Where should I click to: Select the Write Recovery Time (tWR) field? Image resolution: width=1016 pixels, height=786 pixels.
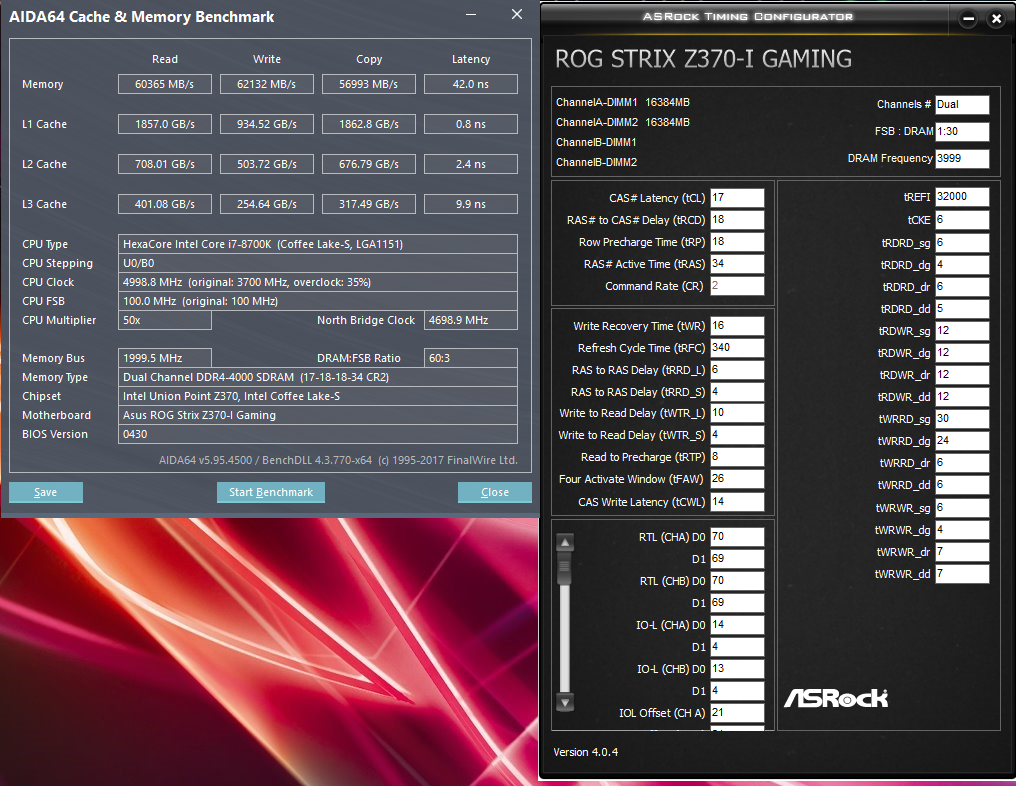pyautogui.click(x=737, y=326)
